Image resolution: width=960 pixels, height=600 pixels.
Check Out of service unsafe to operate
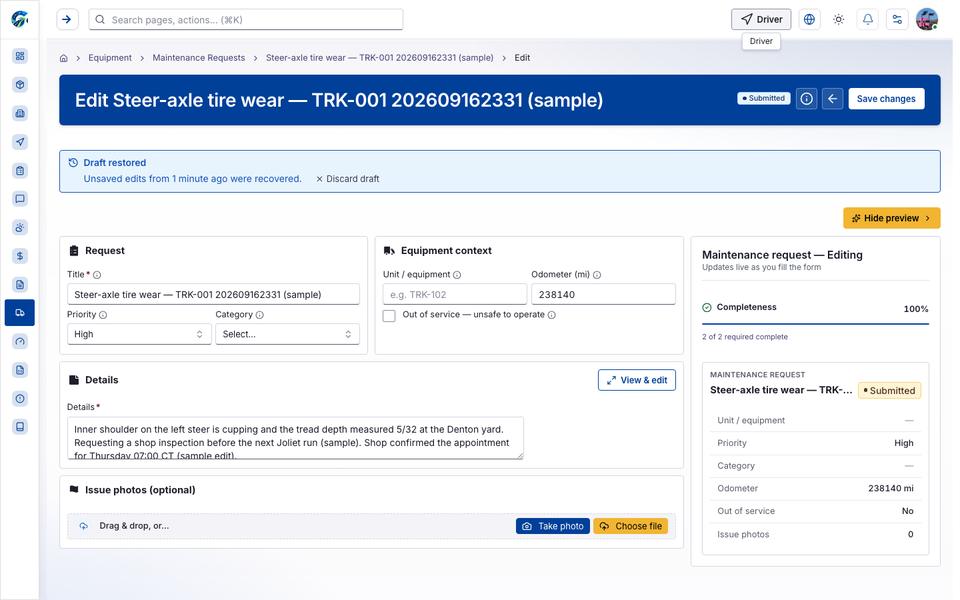coord(389,316)
